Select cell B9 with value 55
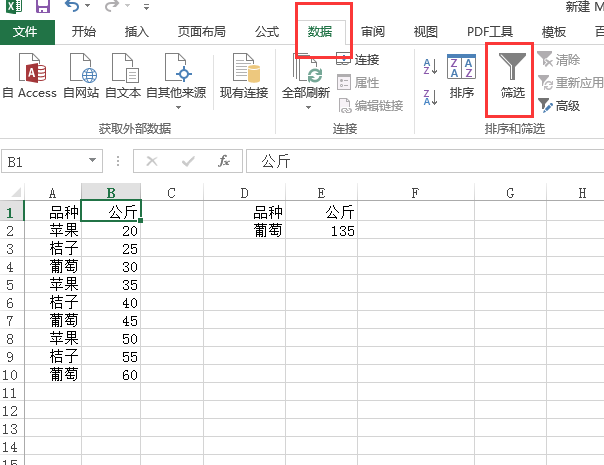The image size is (604, 465). [111, 356]
